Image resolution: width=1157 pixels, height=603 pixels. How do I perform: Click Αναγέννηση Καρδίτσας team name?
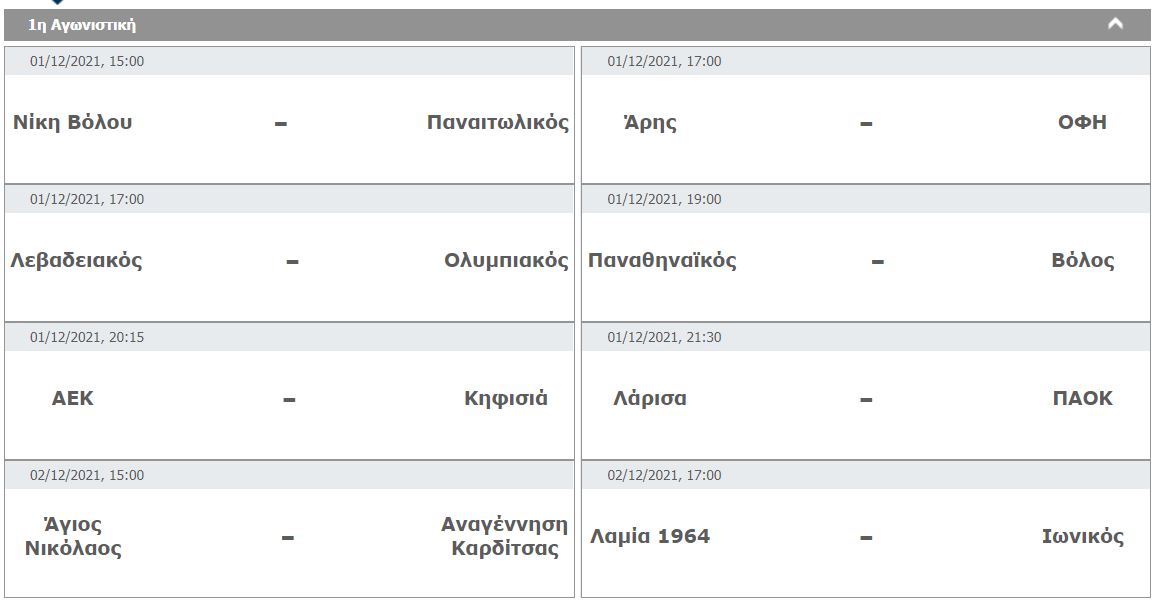(x=505, y=537)
